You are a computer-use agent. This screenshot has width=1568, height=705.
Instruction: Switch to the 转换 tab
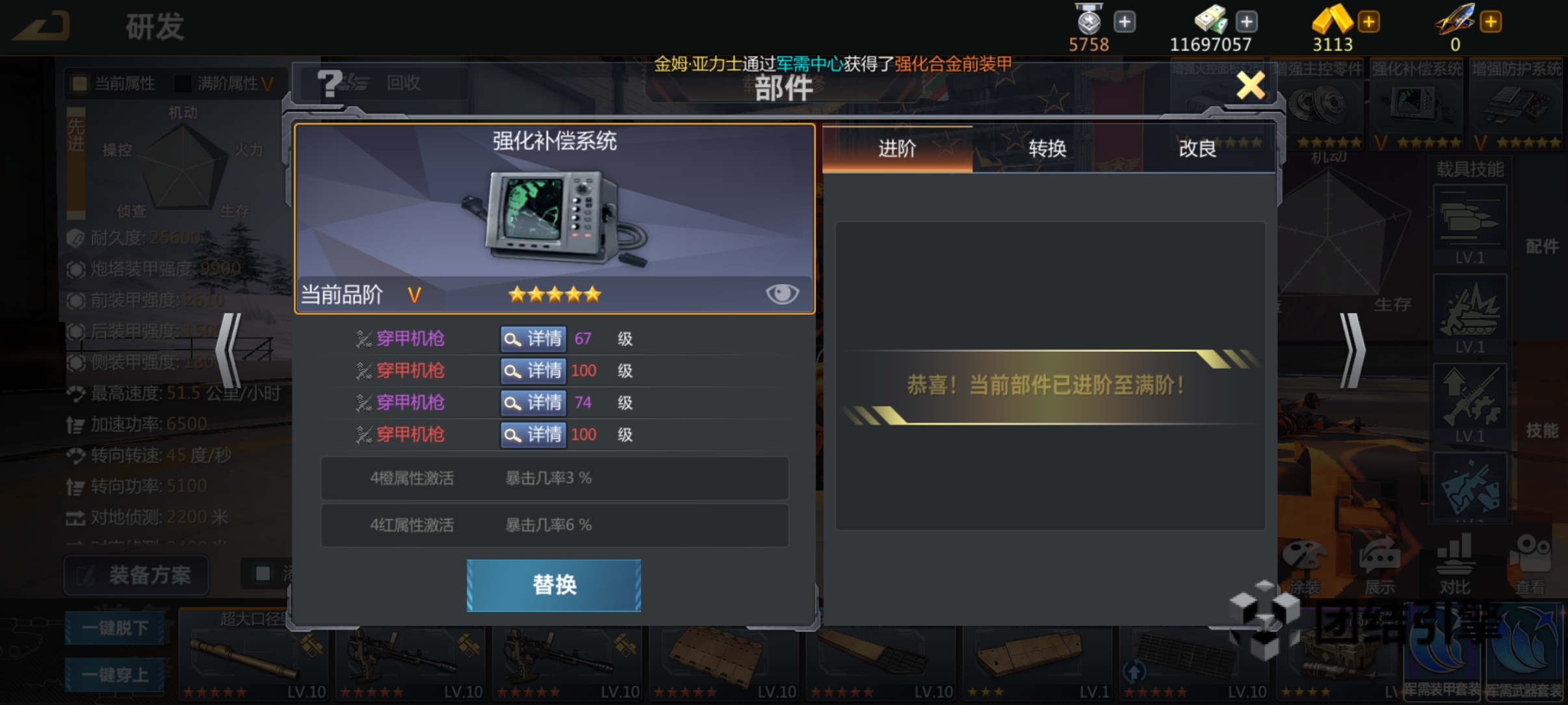click(1047, 149)
